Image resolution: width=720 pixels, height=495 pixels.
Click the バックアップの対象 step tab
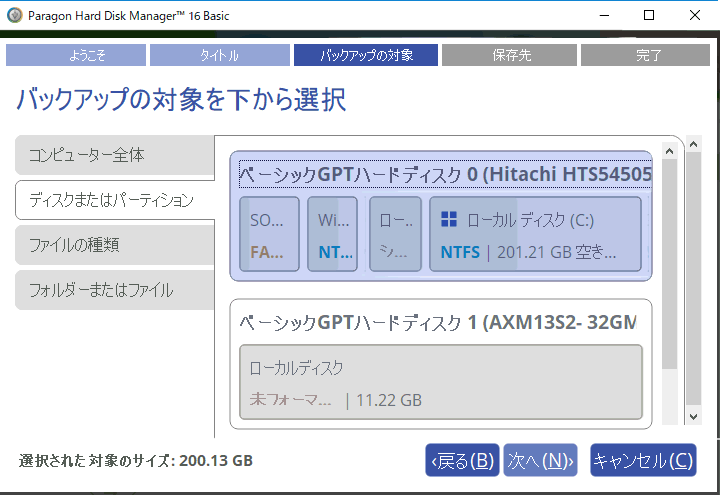click(366, 55)
